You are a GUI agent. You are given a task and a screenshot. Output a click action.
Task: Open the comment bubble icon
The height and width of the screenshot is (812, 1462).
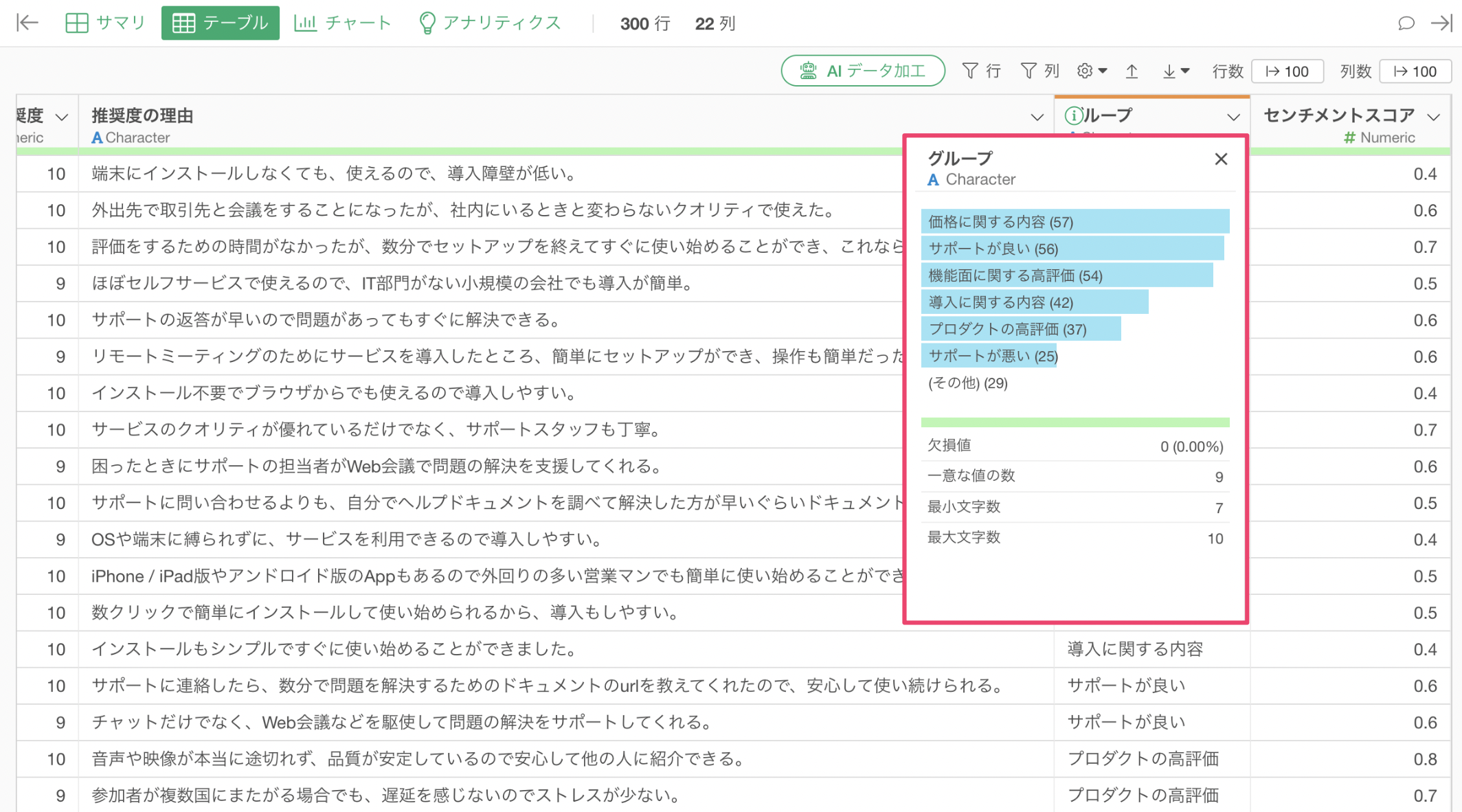1406,23
